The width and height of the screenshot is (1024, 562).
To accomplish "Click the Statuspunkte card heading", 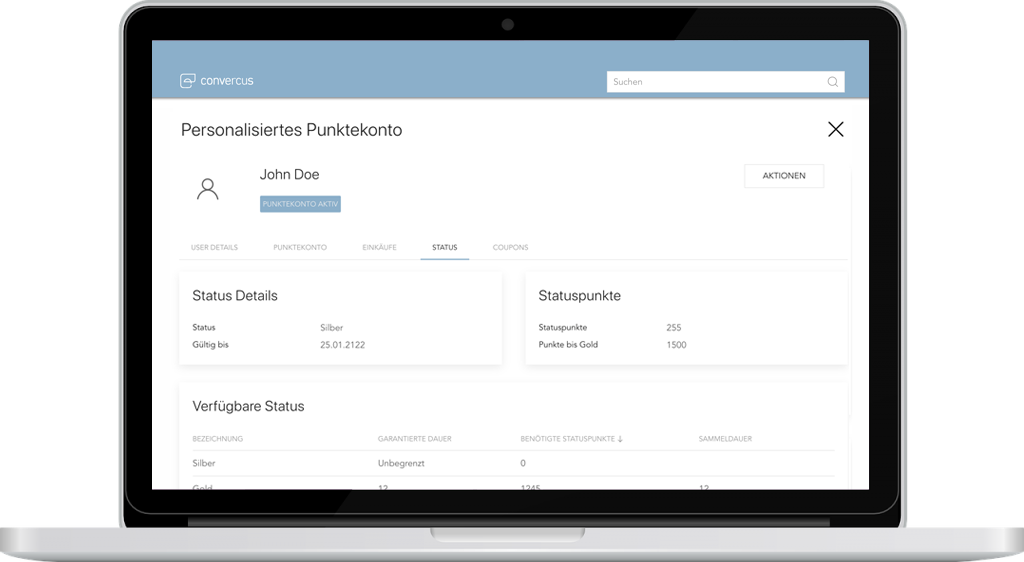I will coord(579,296).
